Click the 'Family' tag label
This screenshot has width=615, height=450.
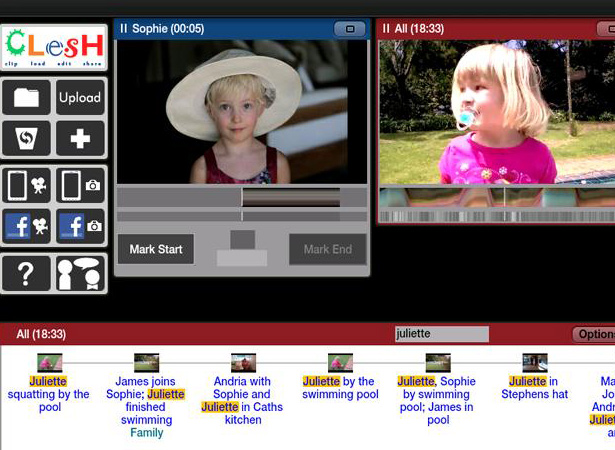click(147, 433)
